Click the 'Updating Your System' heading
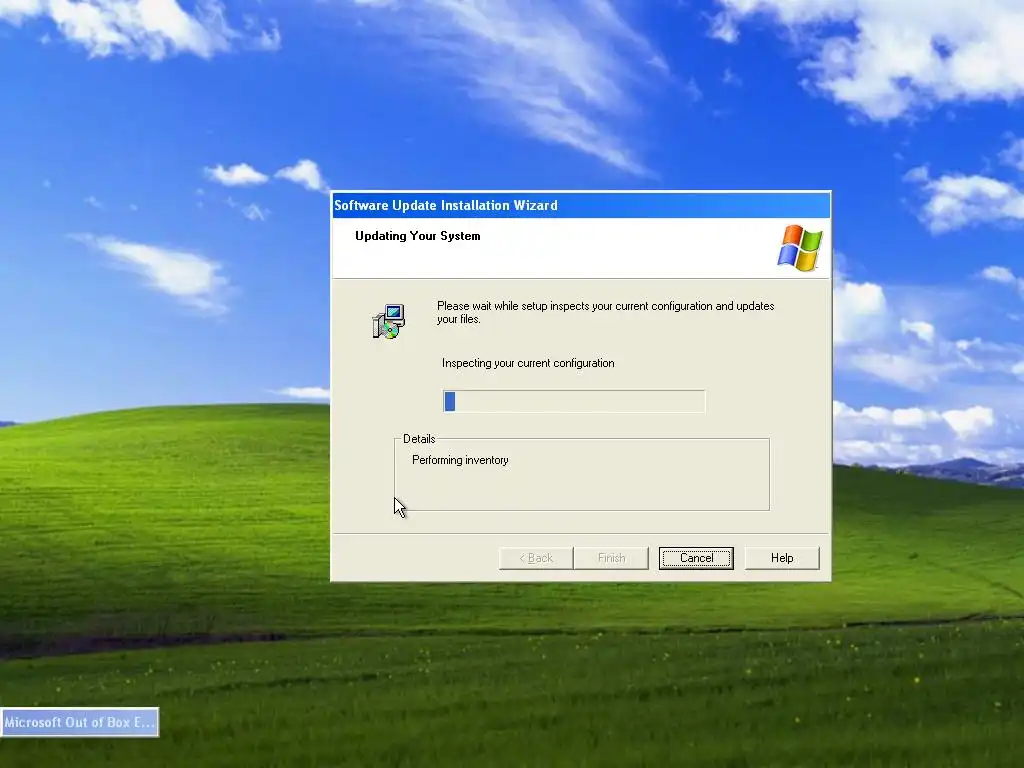The width and height of the screenshot is (1024, 768). point(418,236)
